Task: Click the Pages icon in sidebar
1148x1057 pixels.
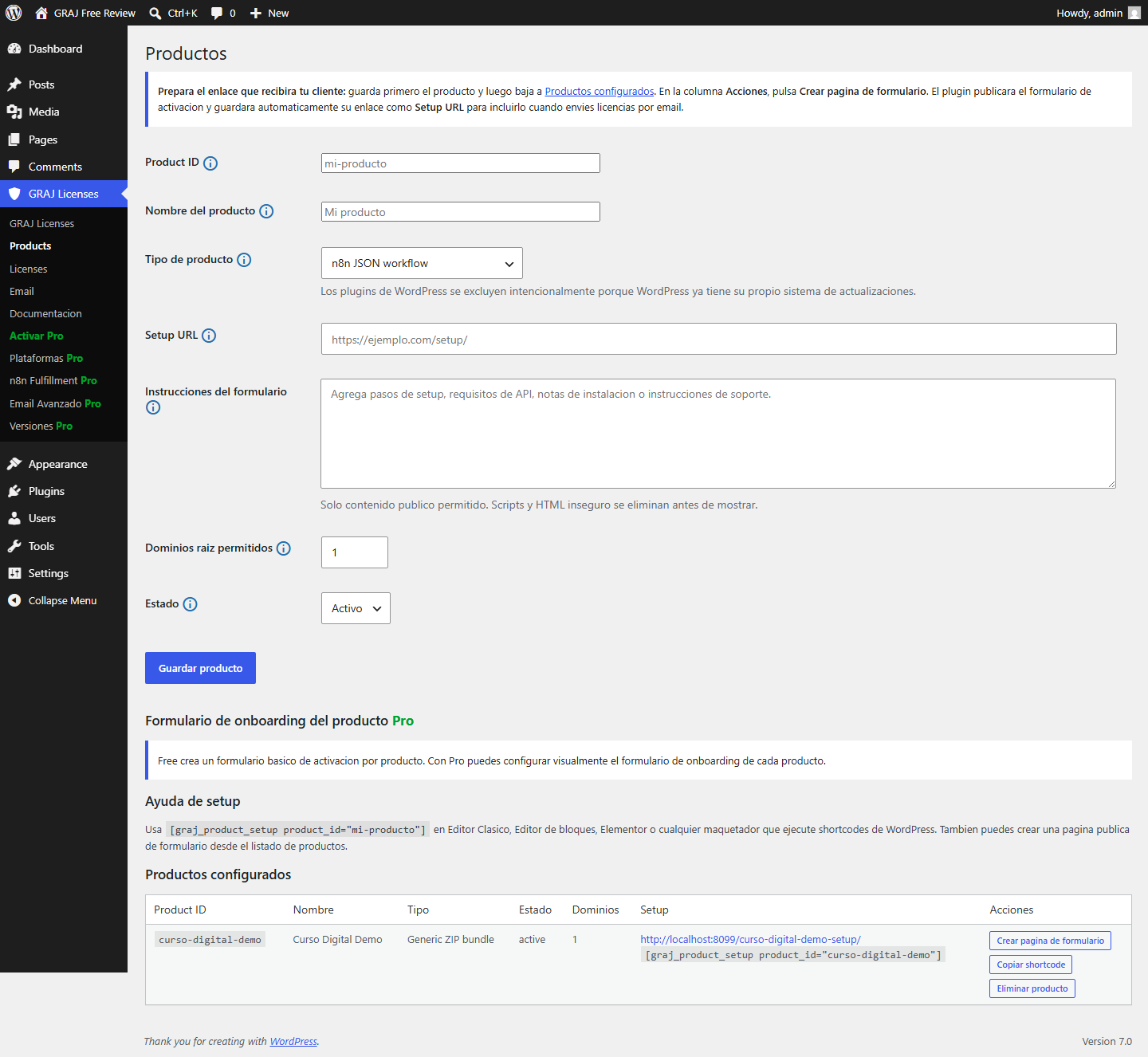Action: 14,139
